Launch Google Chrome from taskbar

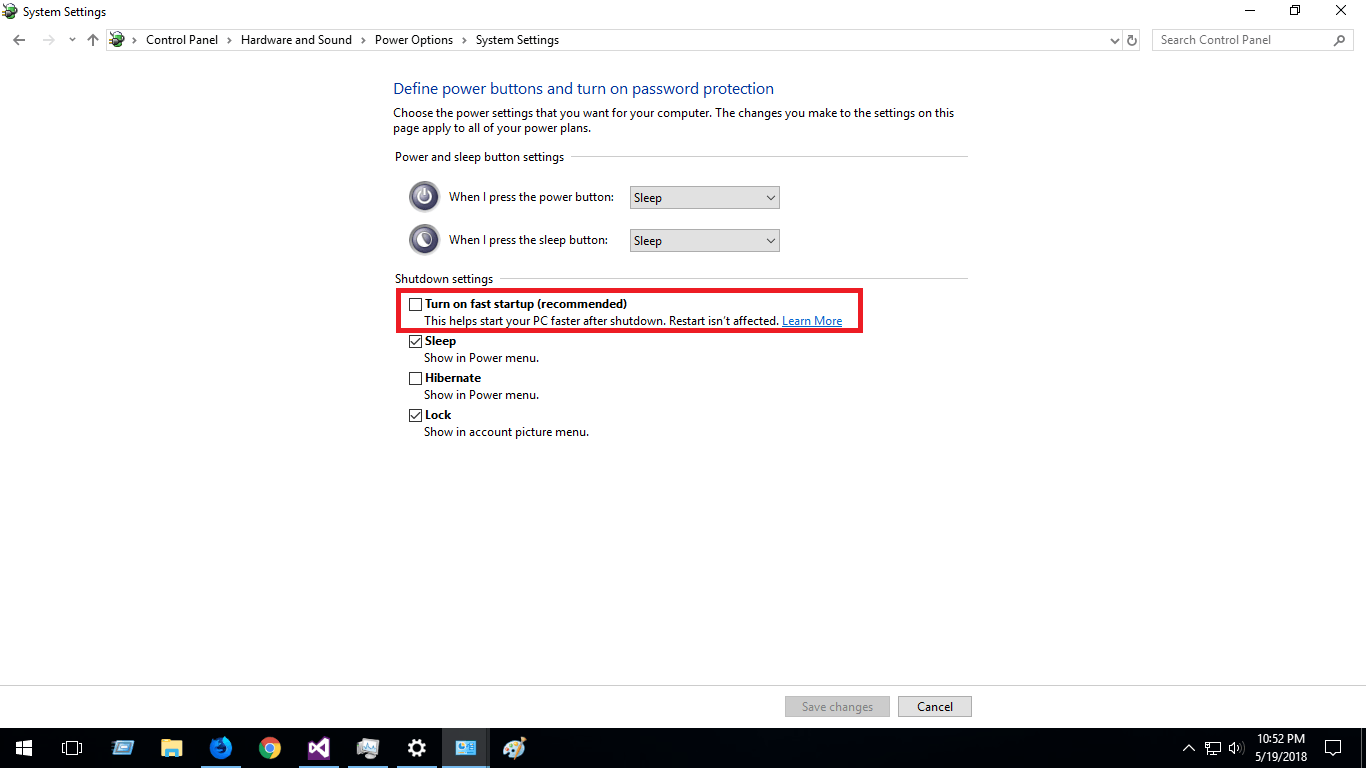(269, 748)
